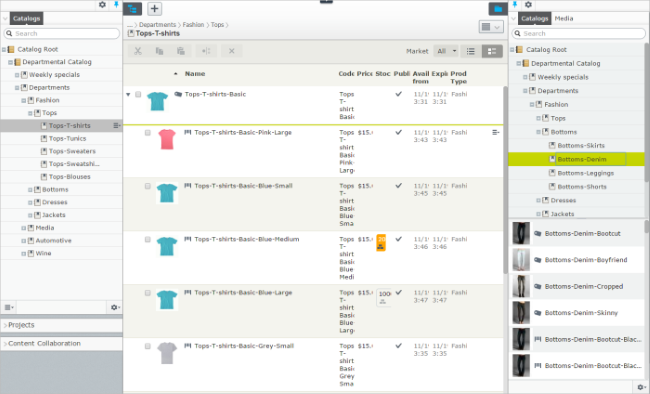Click the plus add-content button
The width and height of the screenshot is (650, 394).
tap(154, 9)
